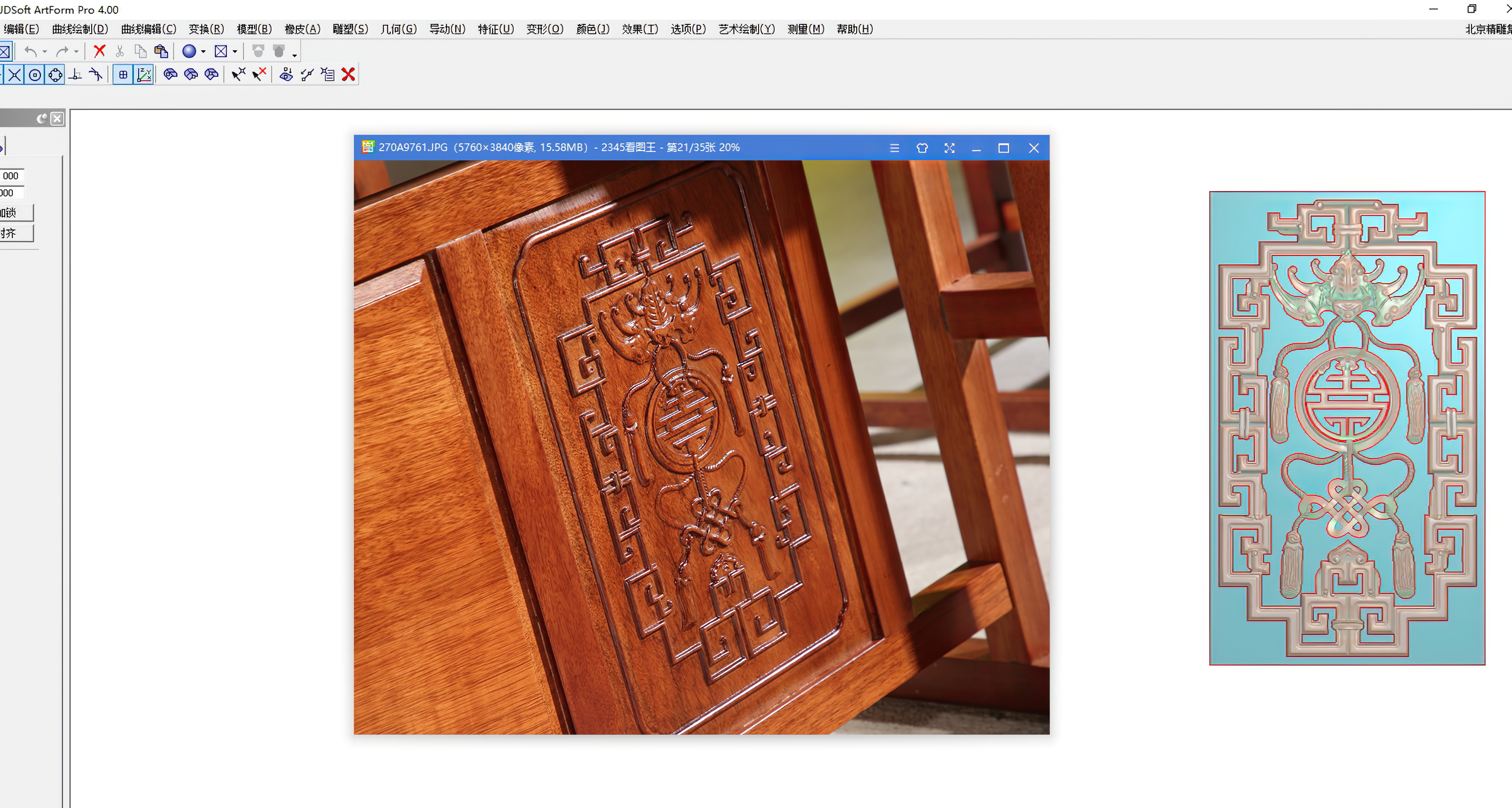The width and height of the screenshot is (1512, 808).
Task: Open the 雕塑(S) menu
Action: (350, 29)
